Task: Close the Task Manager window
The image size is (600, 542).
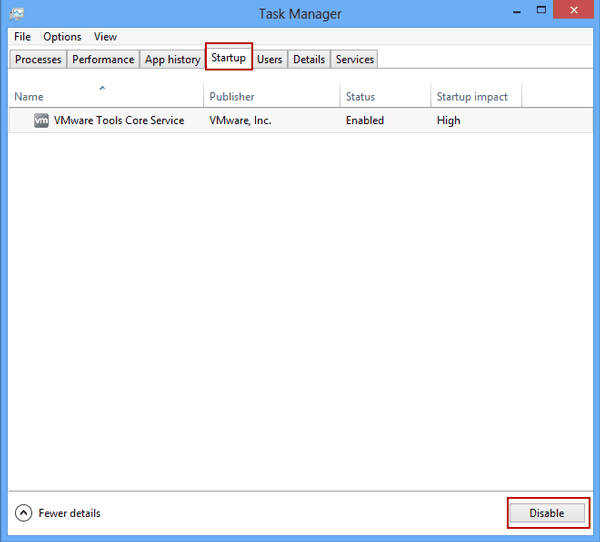Action: pyautogui.click(x=574, y=10)
